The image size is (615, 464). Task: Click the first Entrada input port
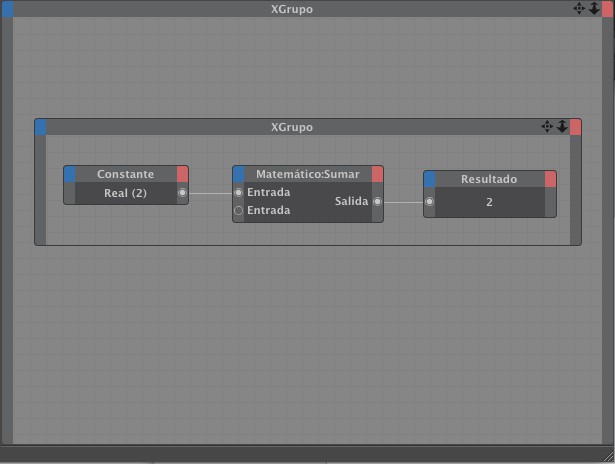click(x=238, y=192)
